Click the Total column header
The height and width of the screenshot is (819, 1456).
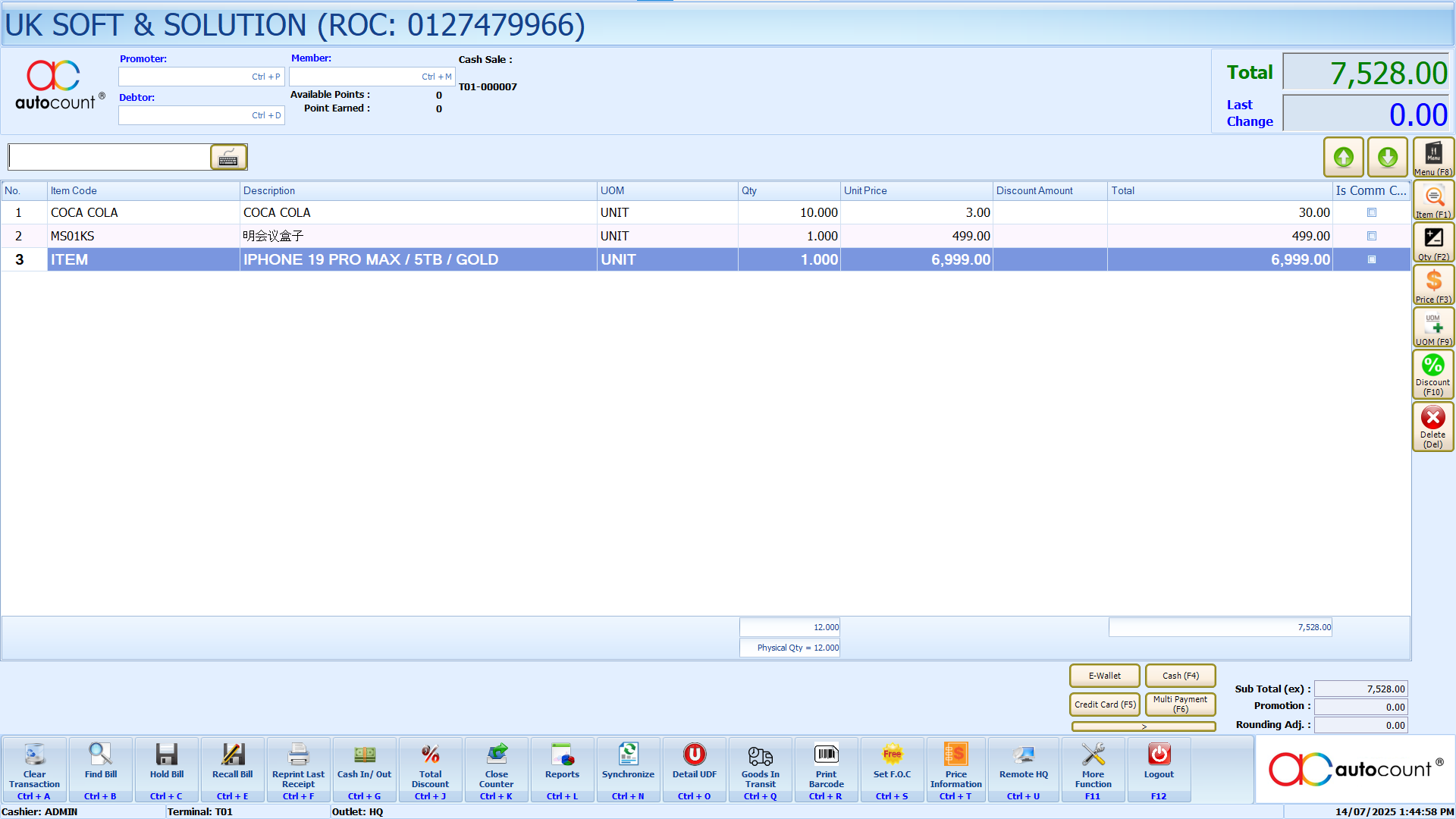pyautogui.click(x=1219, y=191)
